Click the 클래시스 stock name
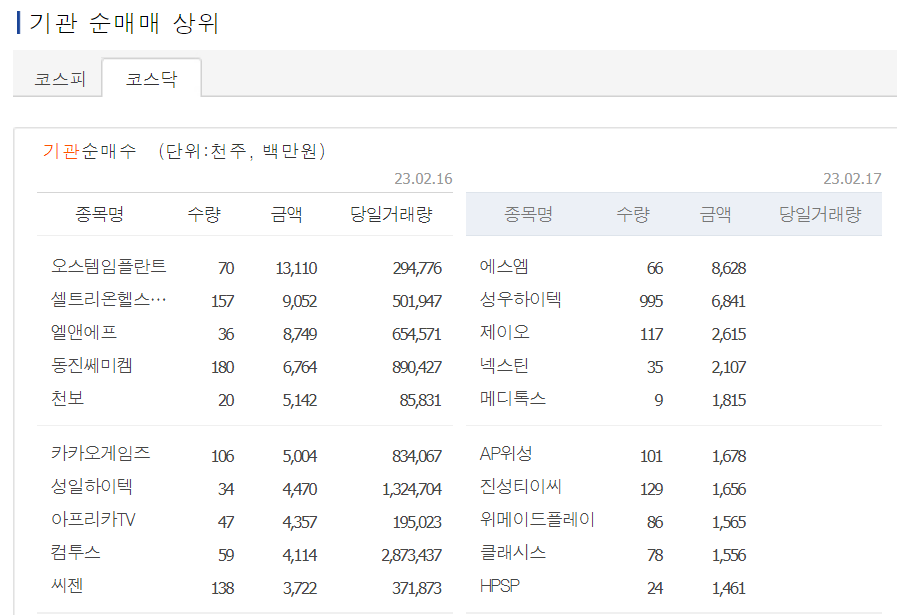Viewport: 897px width, 615px height. click(513, 553)
